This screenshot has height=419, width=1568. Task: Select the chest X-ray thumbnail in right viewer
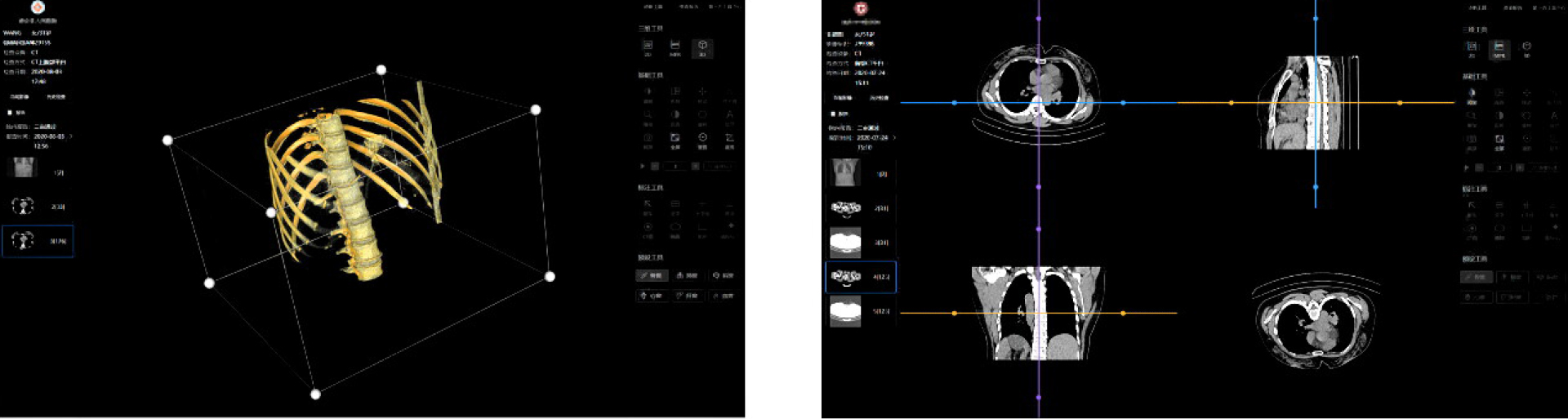click(x=845, y=173)
